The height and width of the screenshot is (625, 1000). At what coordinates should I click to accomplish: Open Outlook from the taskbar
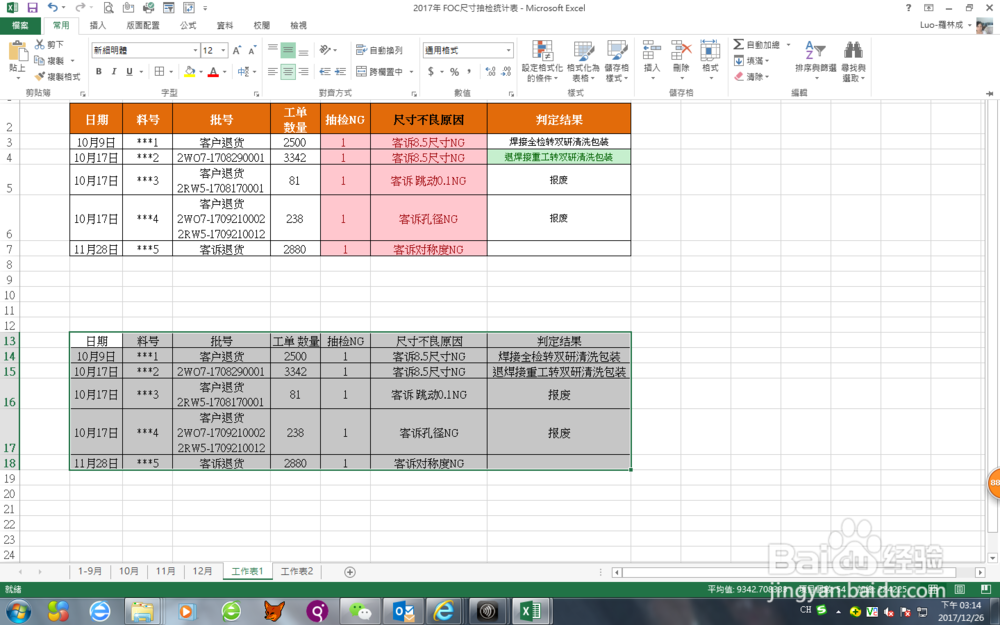coord(403,612)
